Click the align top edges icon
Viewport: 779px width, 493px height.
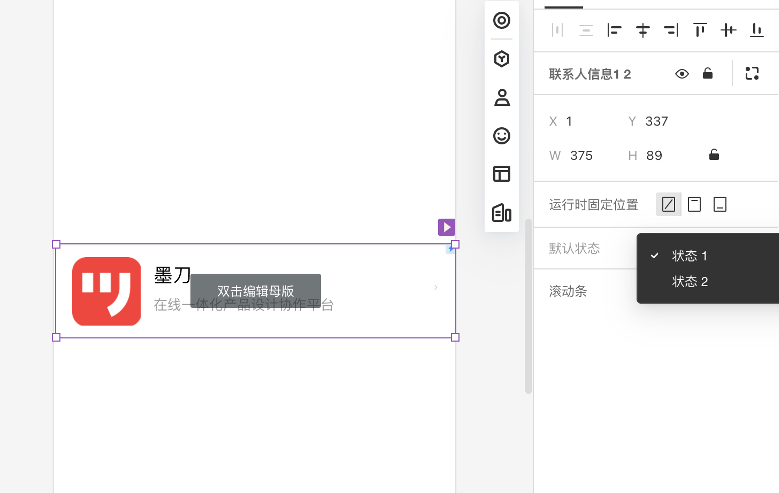tap(700, 30)
